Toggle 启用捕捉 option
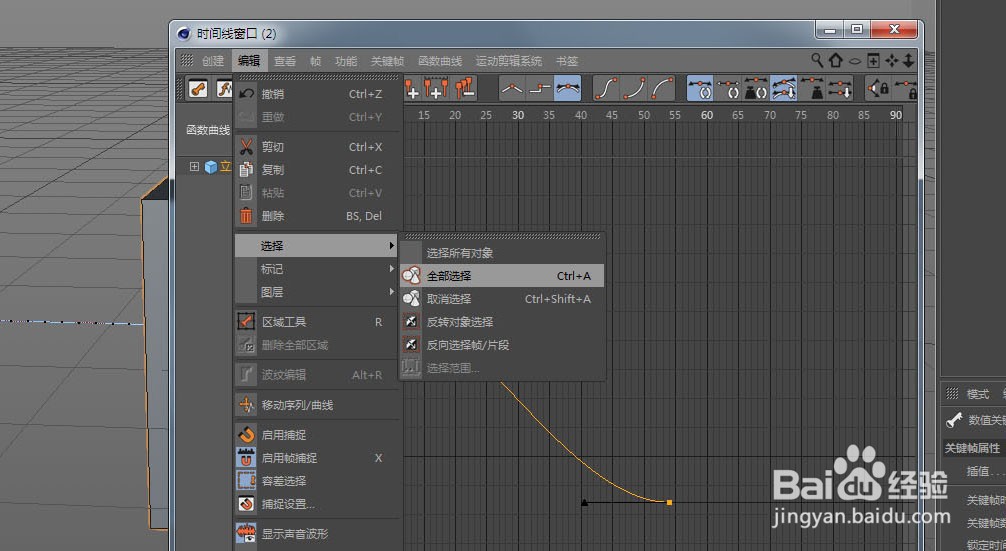The image size is (1006, 551). 318,435
